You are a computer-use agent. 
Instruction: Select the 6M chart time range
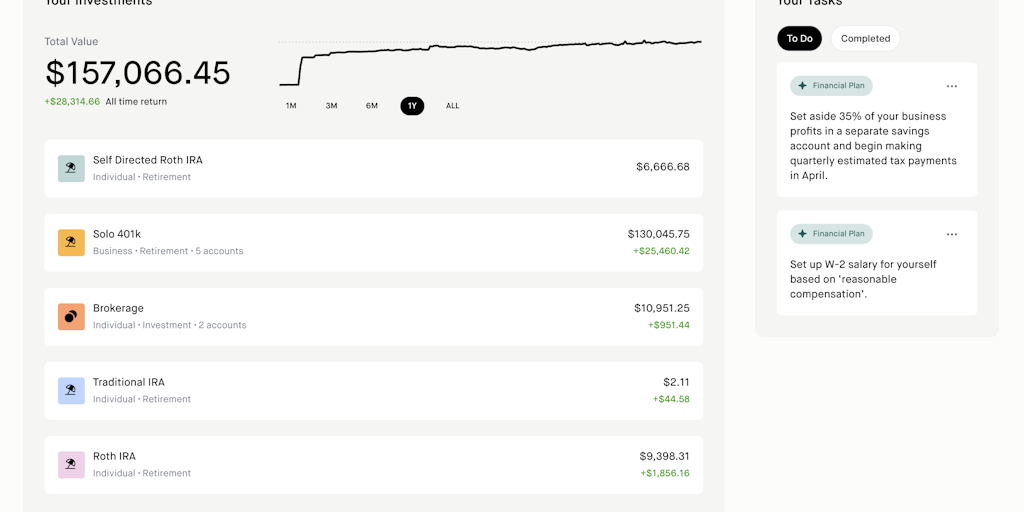pyautogui.click(x=372, y=106)
